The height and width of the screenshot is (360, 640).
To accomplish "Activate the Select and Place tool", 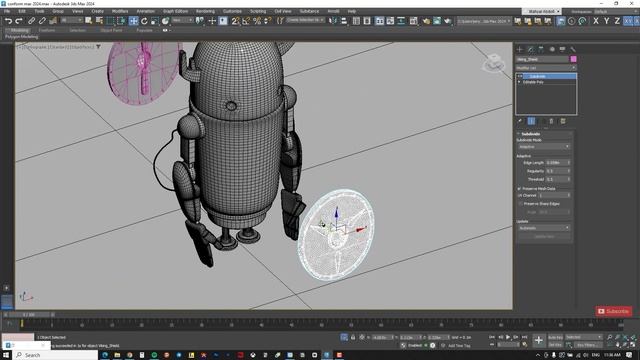I will [x=165, y=21].
